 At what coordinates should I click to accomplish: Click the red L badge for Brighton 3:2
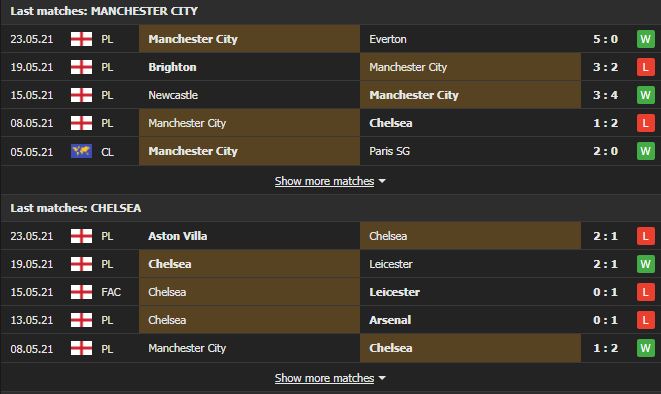645,67
